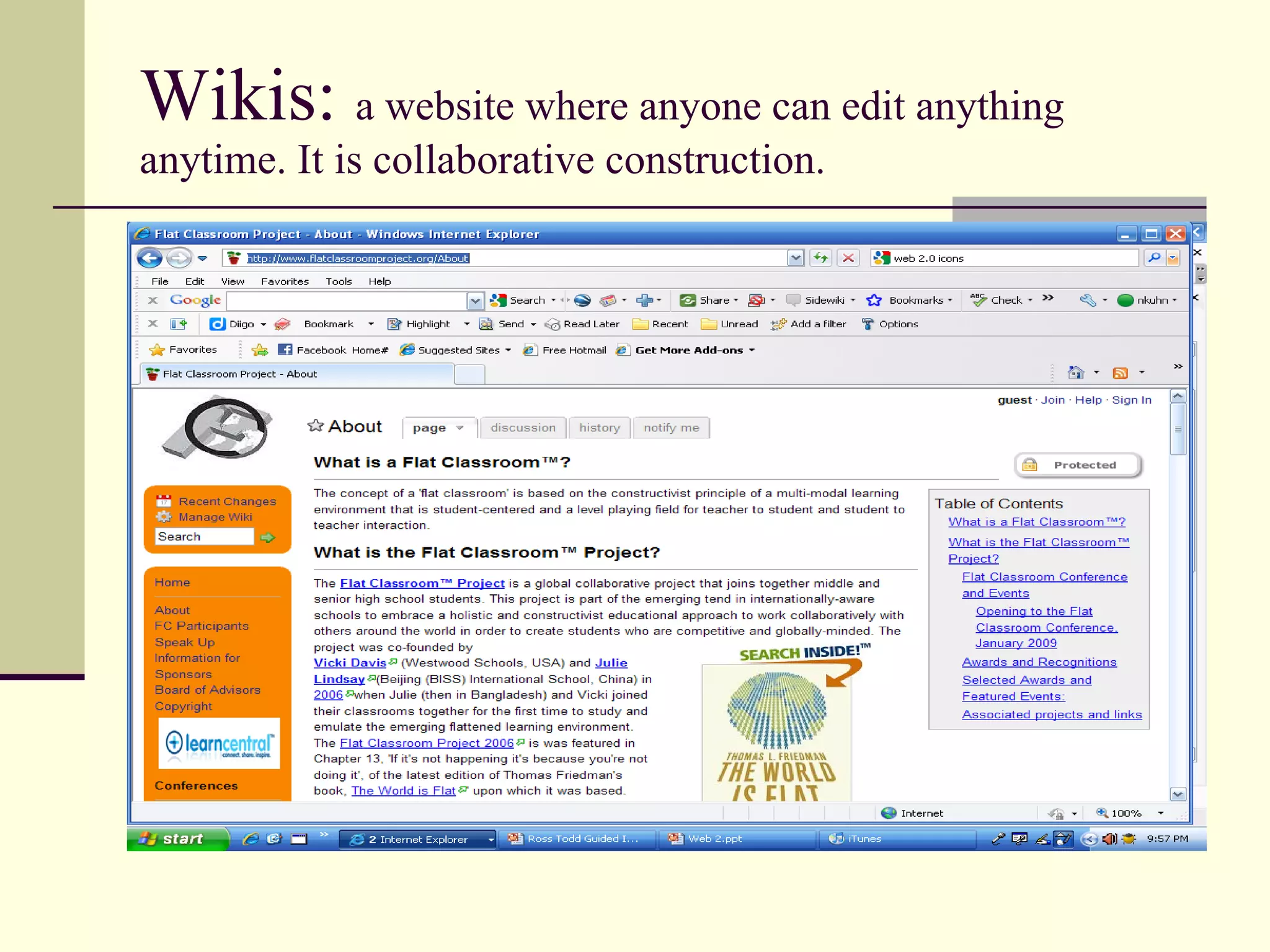The height and width of the screenshot is (952, 1270).
Task: Click the Windows start button
Action: click(x=177, y=839)
